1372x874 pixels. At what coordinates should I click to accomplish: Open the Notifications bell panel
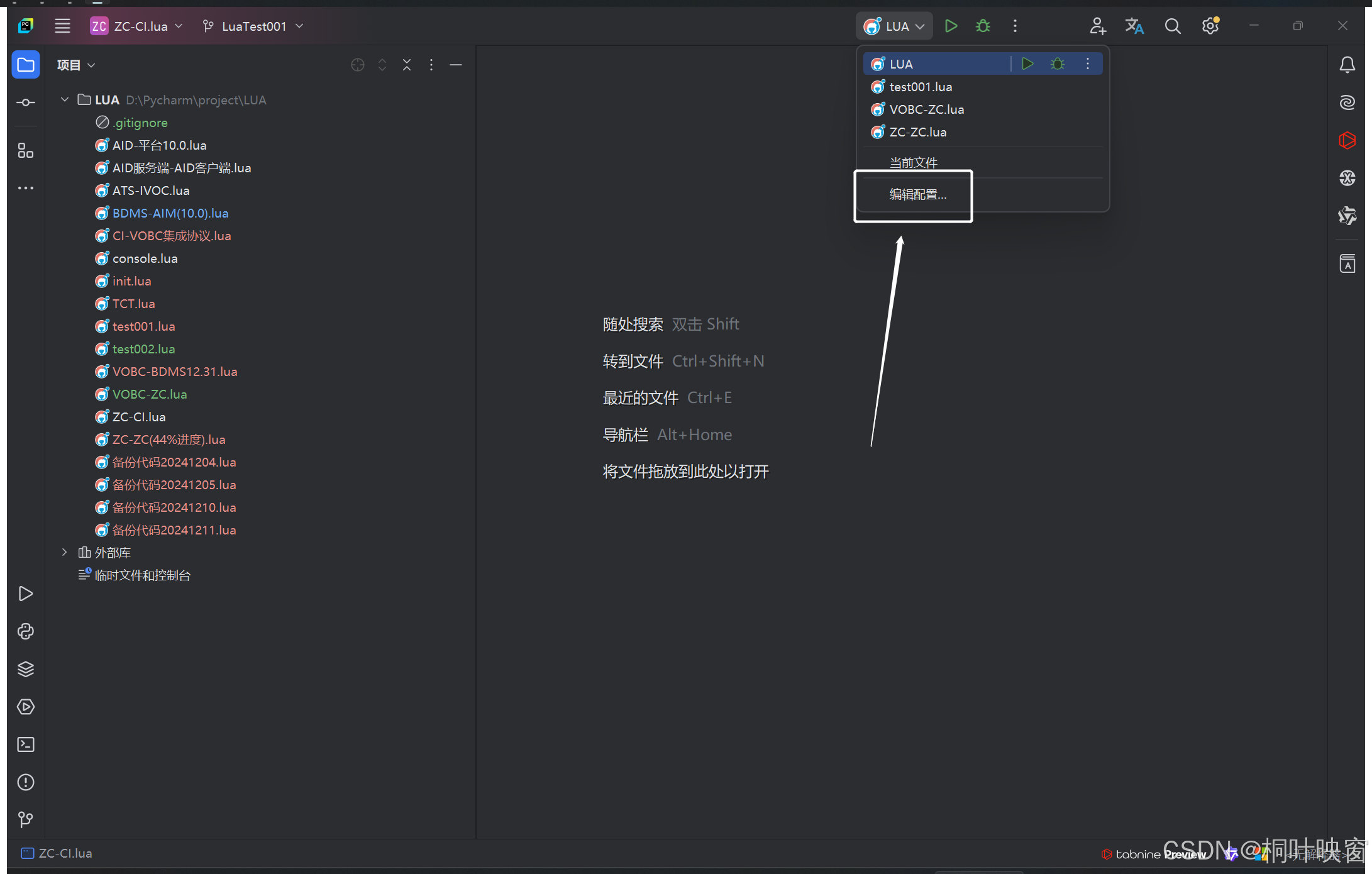click(1347, 65)
